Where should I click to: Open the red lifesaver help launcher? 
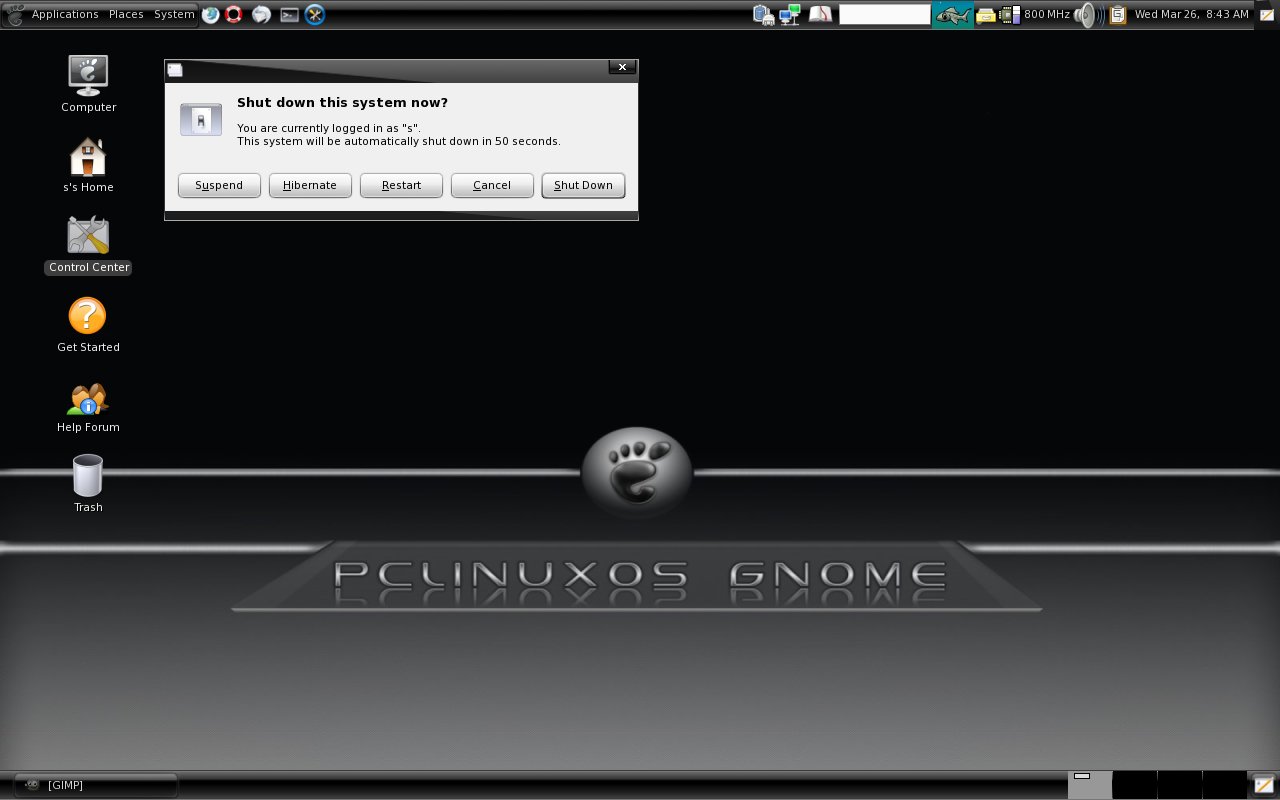coord(234,14)
